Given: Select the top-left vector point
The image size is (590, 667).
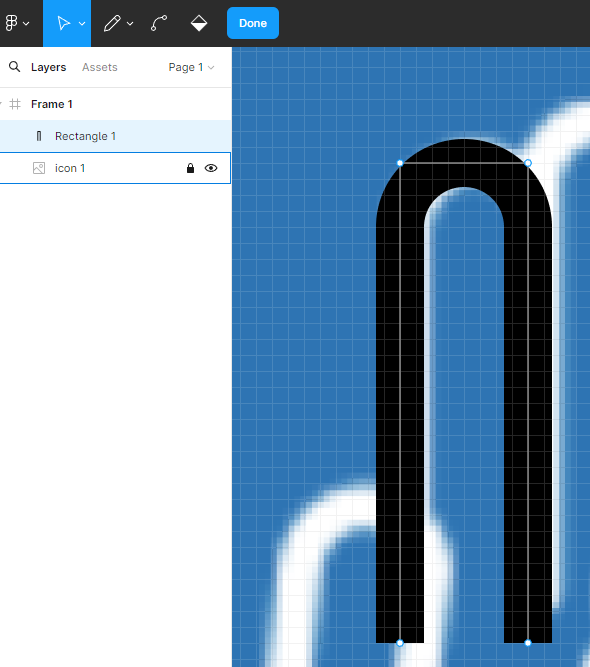Looking at the screenshot, I should click(x=400, y=163).
